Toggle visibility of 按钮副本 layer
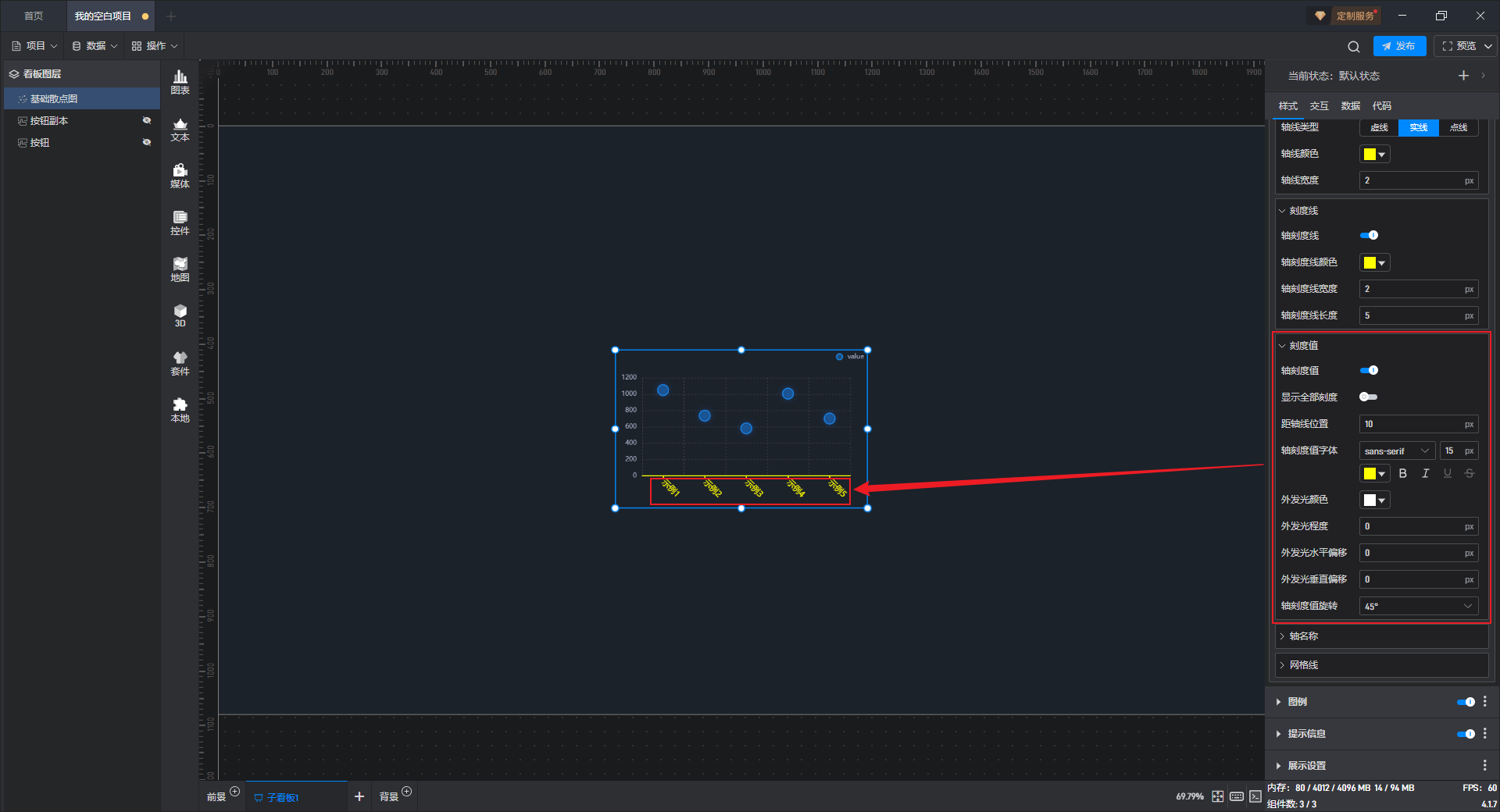This screenshot has height=812, width=1500. pos(146,120)
